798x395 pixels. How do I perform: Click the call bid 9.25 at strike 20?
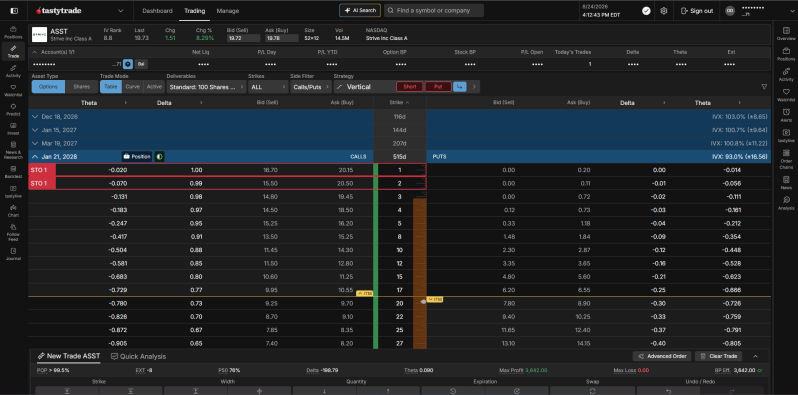tap(271, 303)
